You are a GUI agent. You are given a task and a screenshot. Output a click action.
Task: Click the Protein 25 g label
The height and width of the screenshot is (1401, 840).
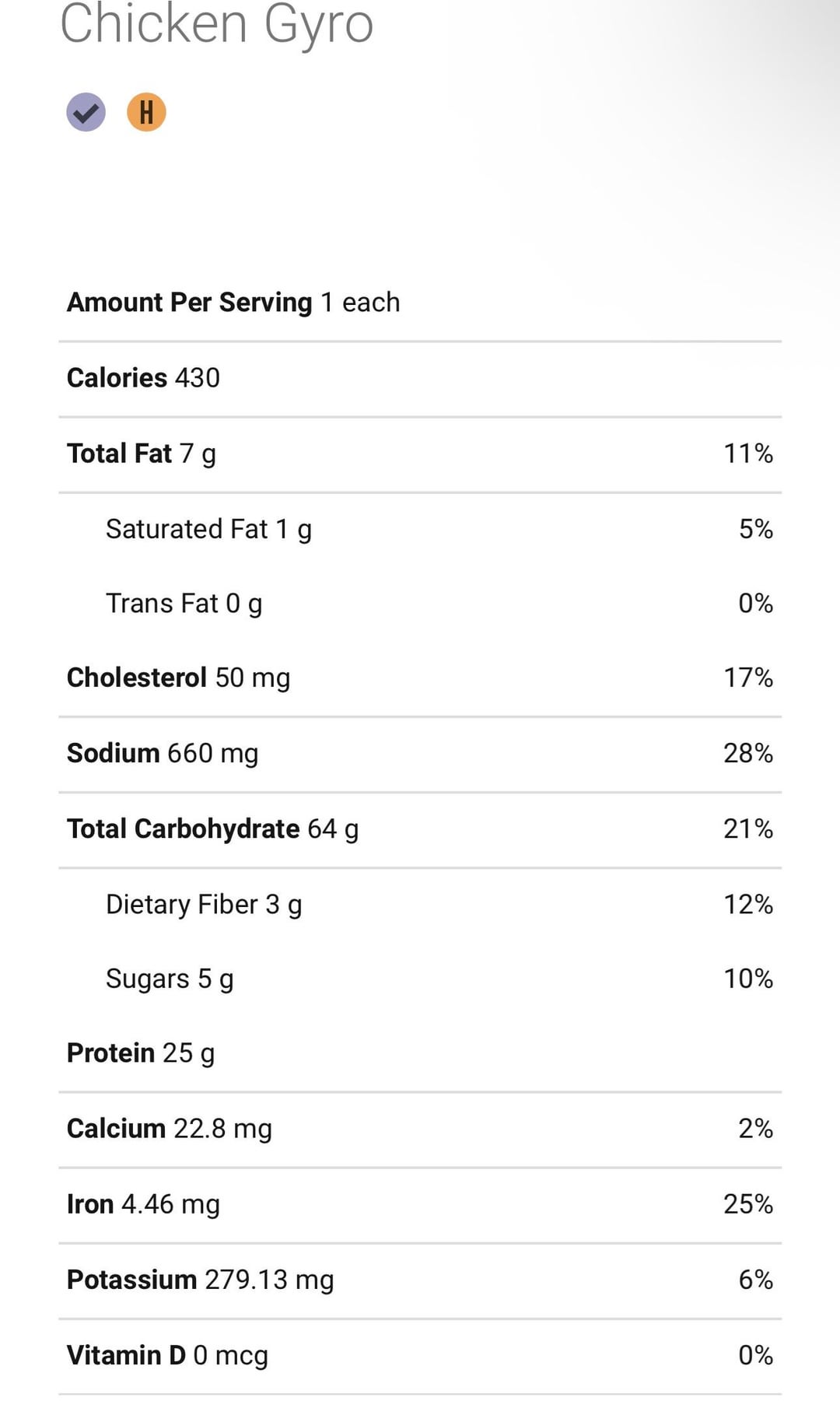[x=141, y=1053]
